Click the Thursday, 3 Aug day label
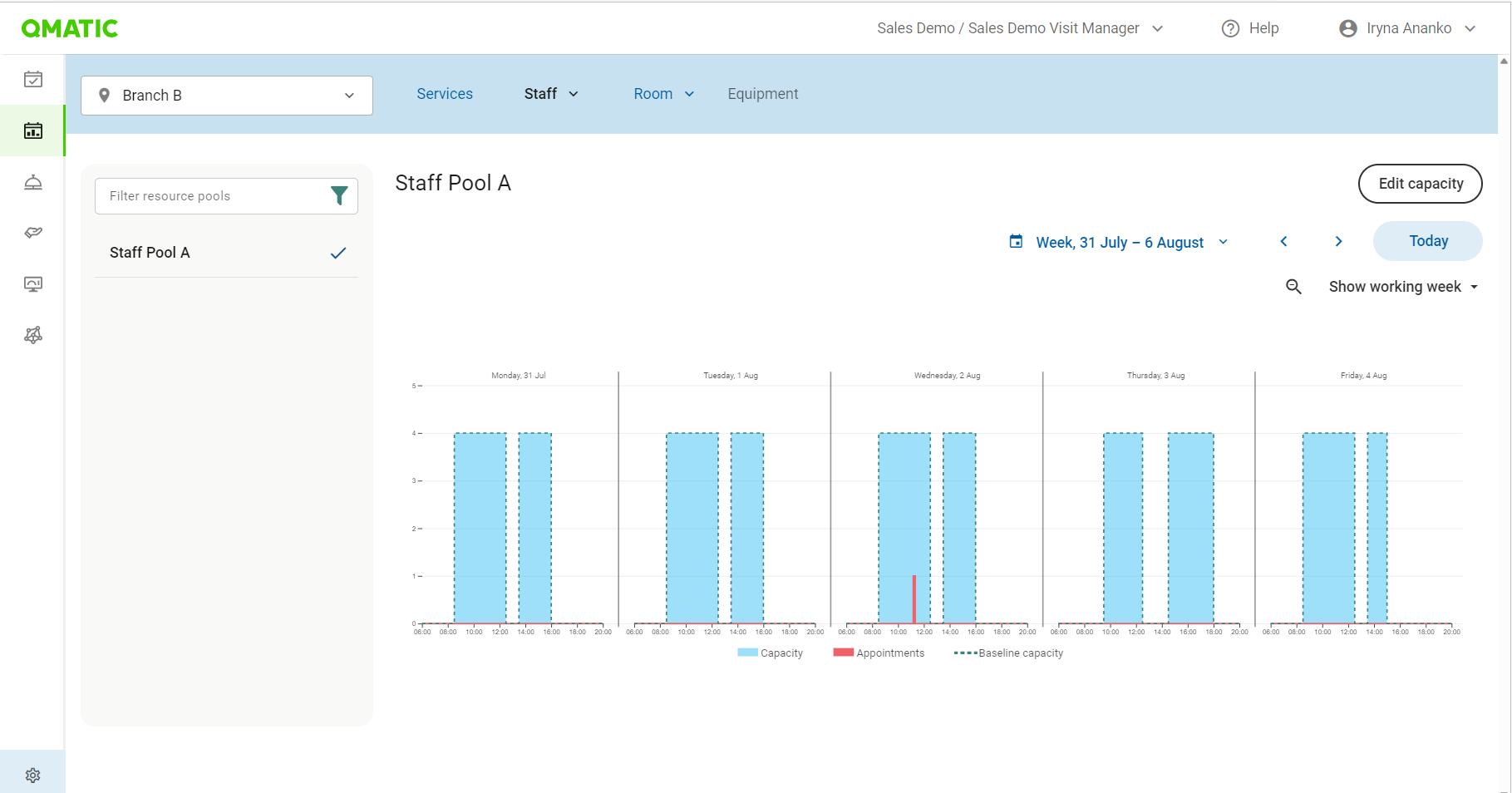The height and width of the screenshot is (793, 1512). click(x=1155, y=376)
